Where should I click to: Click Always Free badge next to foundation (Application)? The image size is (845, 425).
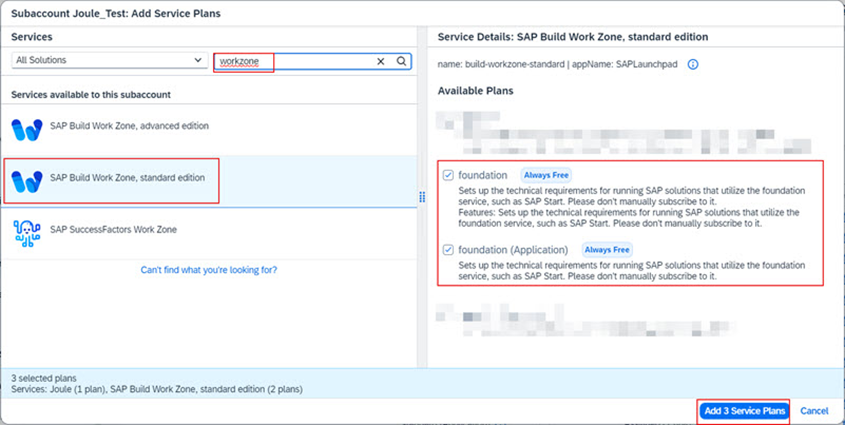(606, 249)
